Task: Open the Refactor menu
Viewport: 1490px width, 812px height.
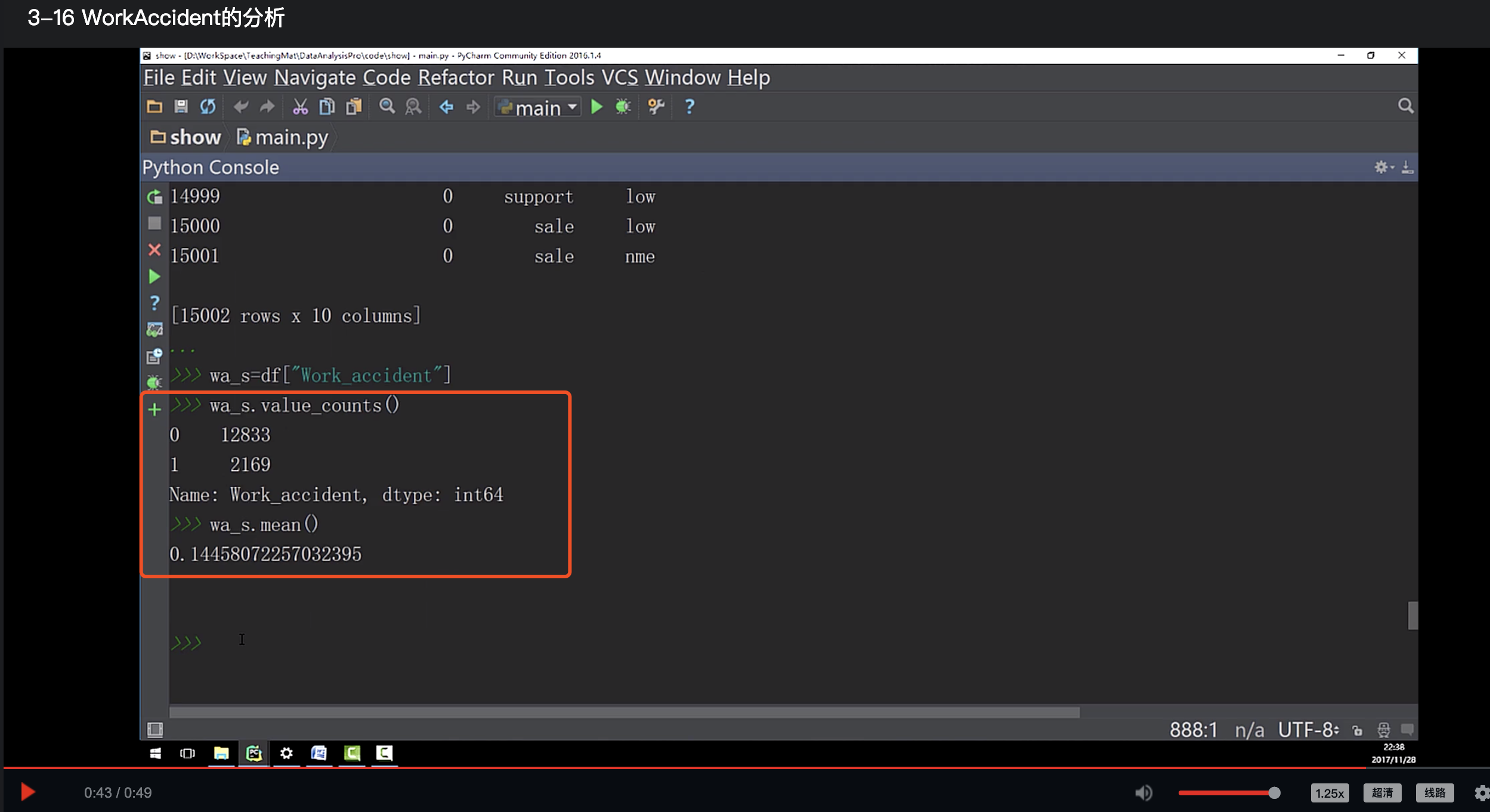Action: tap(456, 78)
